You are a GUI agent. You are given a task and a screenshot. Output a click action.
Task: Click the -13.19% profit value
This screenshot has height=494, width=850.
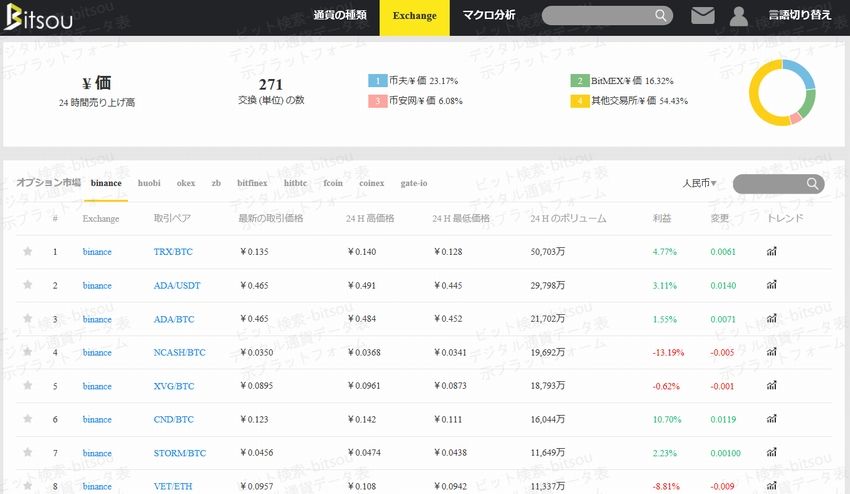668,352
